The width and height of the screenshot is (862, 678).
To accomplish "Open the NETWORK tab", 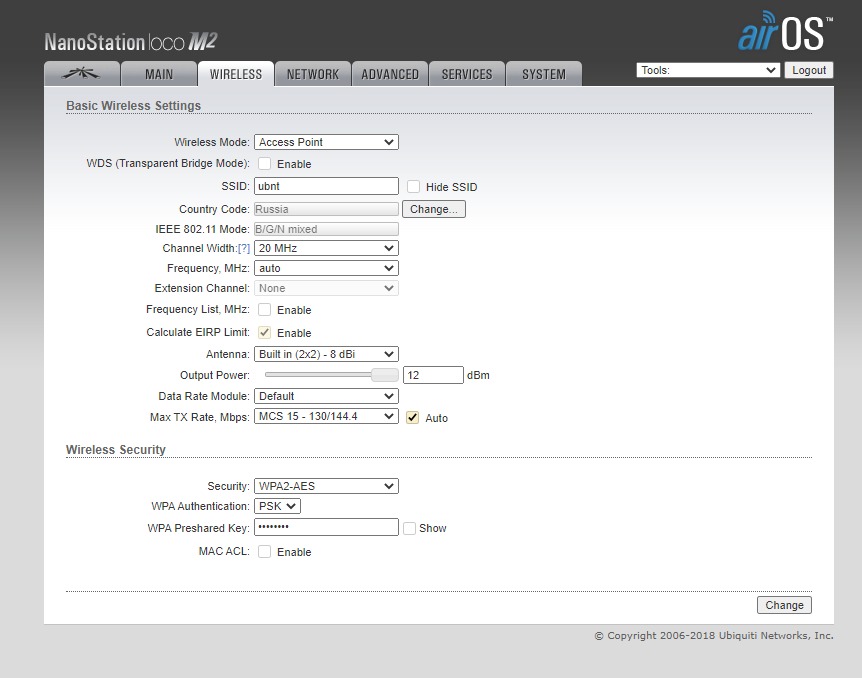I will [313, 74].
